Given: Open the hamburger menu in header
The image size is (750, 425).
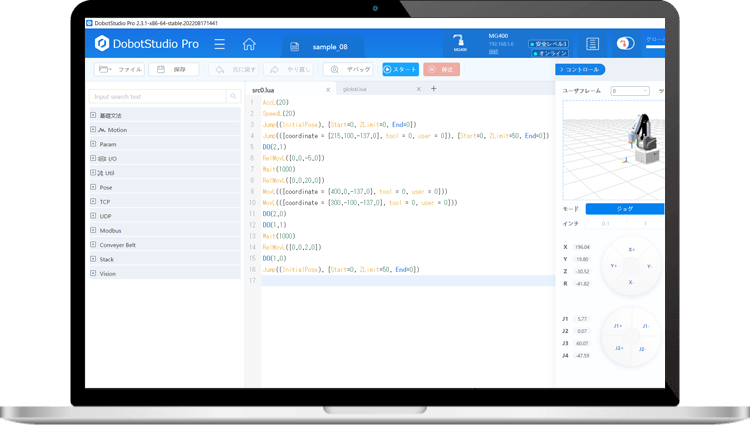Looking at the screenshot, I should point(219,44).
